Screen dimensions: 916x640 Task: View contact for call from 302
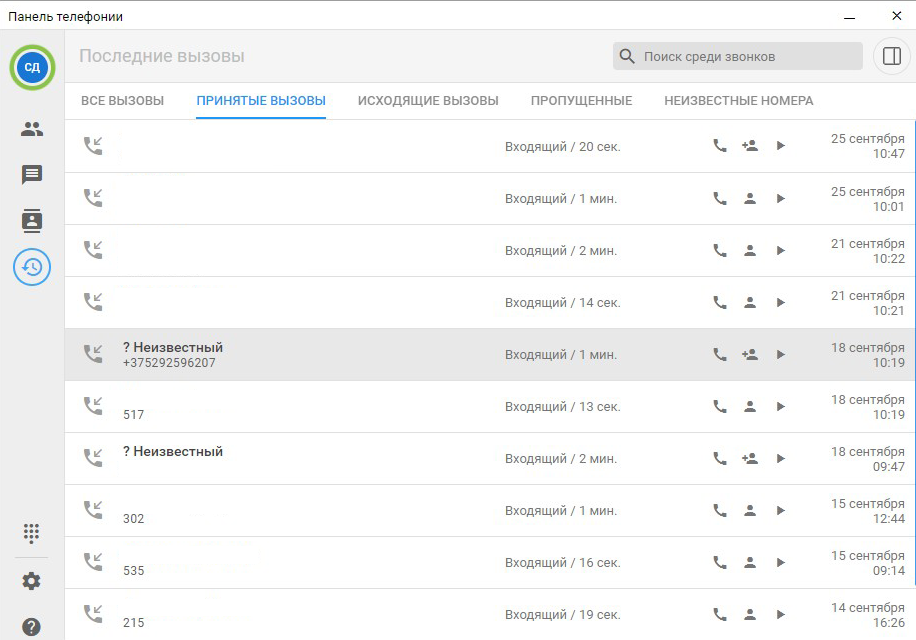coord(750,510)
